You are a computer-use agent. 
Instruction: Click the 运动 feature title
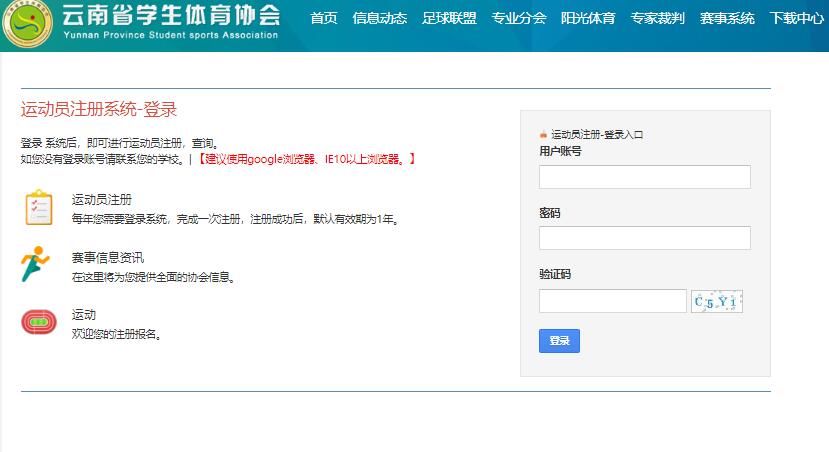tap(84, 315)
